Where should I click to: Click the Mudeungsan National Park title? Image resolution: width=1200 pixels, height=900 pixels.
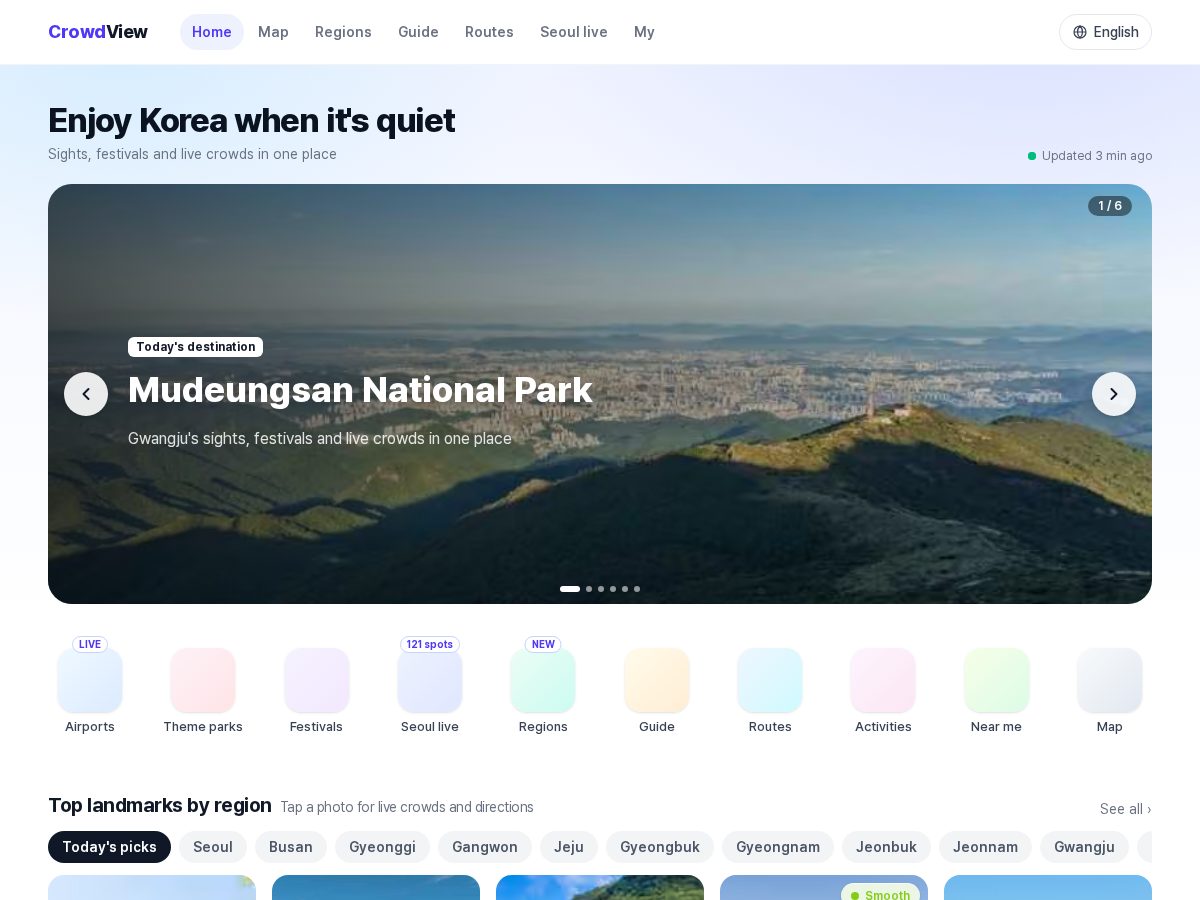(x=360, y=390)
